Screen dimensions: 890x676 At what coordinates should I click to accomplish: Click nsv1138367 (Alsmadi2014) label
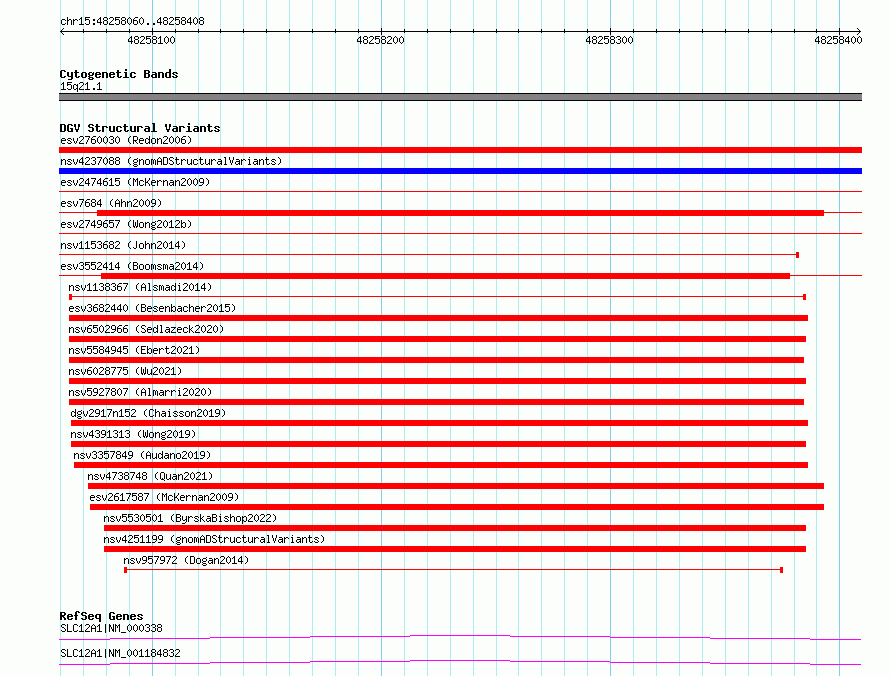140,287
